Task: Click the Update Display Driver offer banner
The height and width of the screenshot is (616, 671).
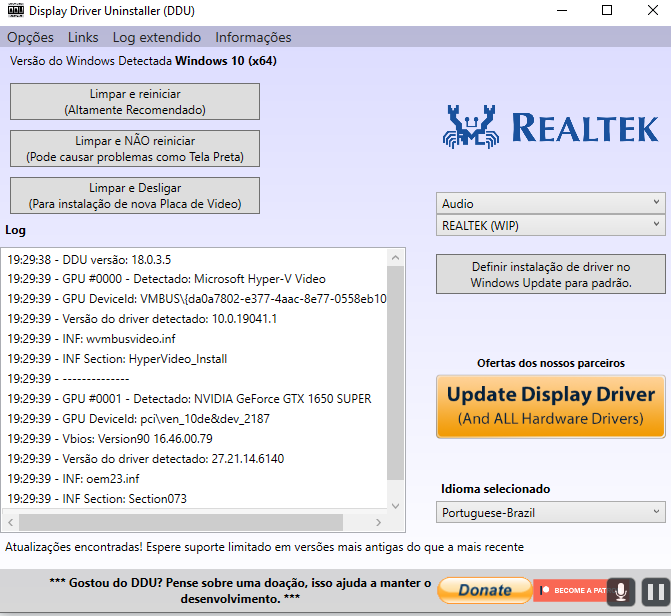Action: [551, 407]
